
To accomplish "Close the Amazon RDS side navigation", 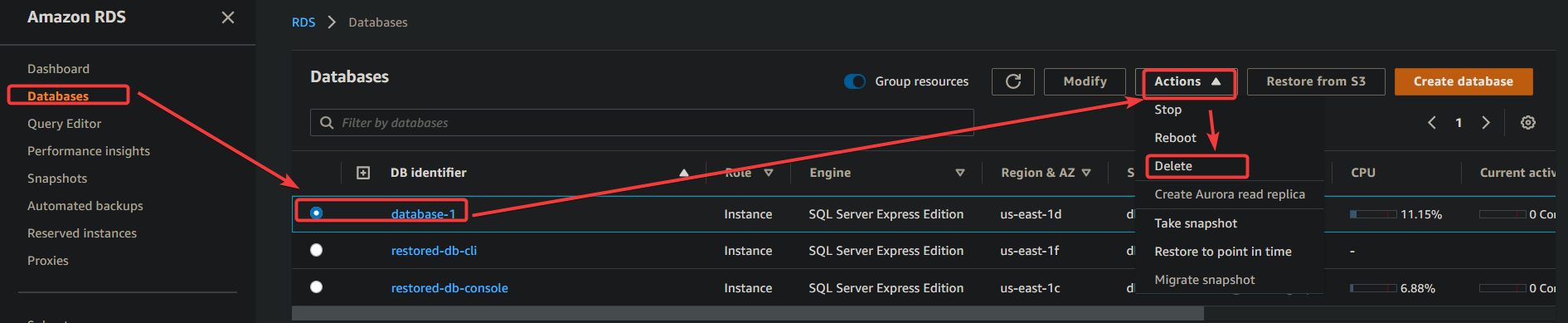I will (x=228, y=17).
